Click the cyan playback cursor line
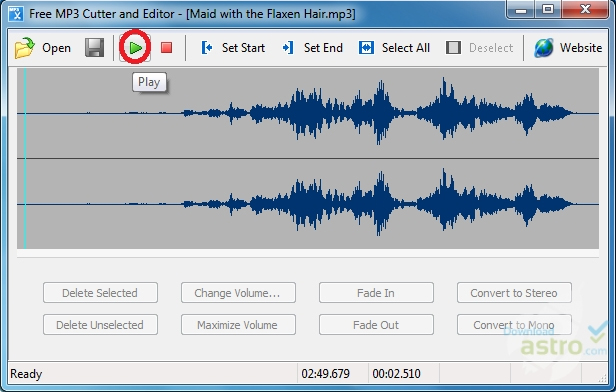This screenshot has height=392, width=616. click(x=25, y=158)
